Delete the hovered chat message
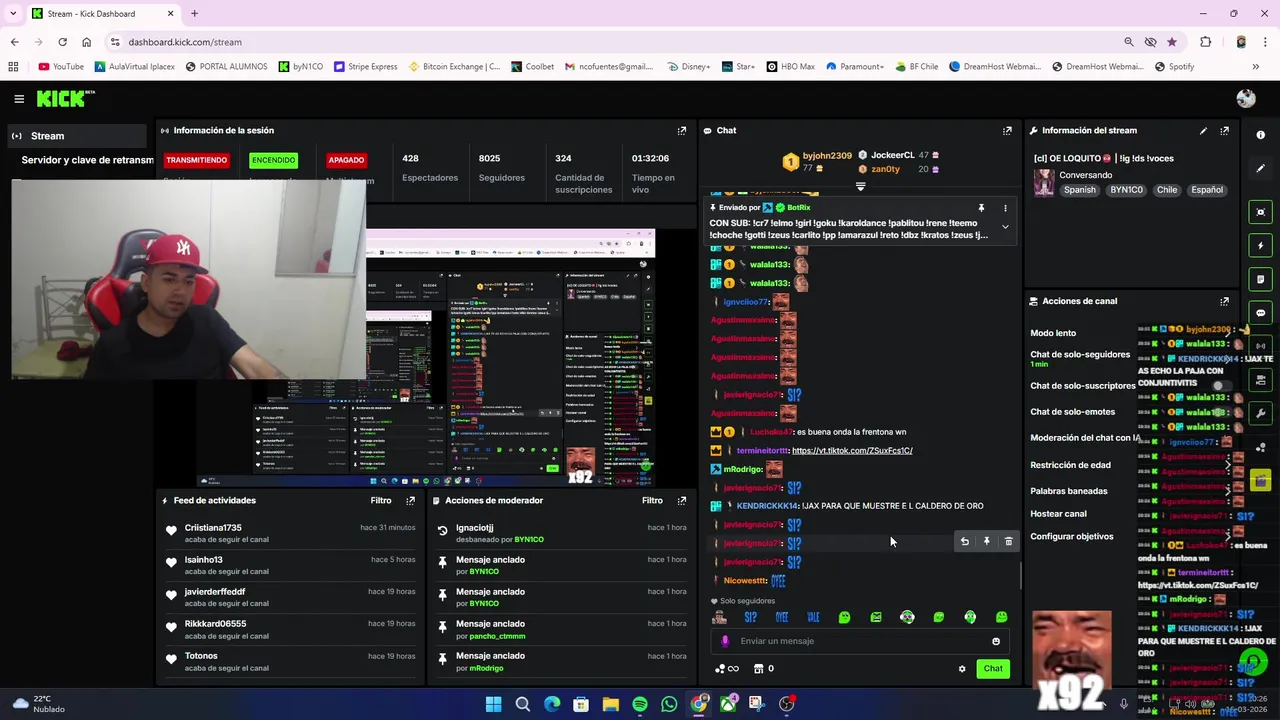The image size is (1280, 720). point(1008,541)
